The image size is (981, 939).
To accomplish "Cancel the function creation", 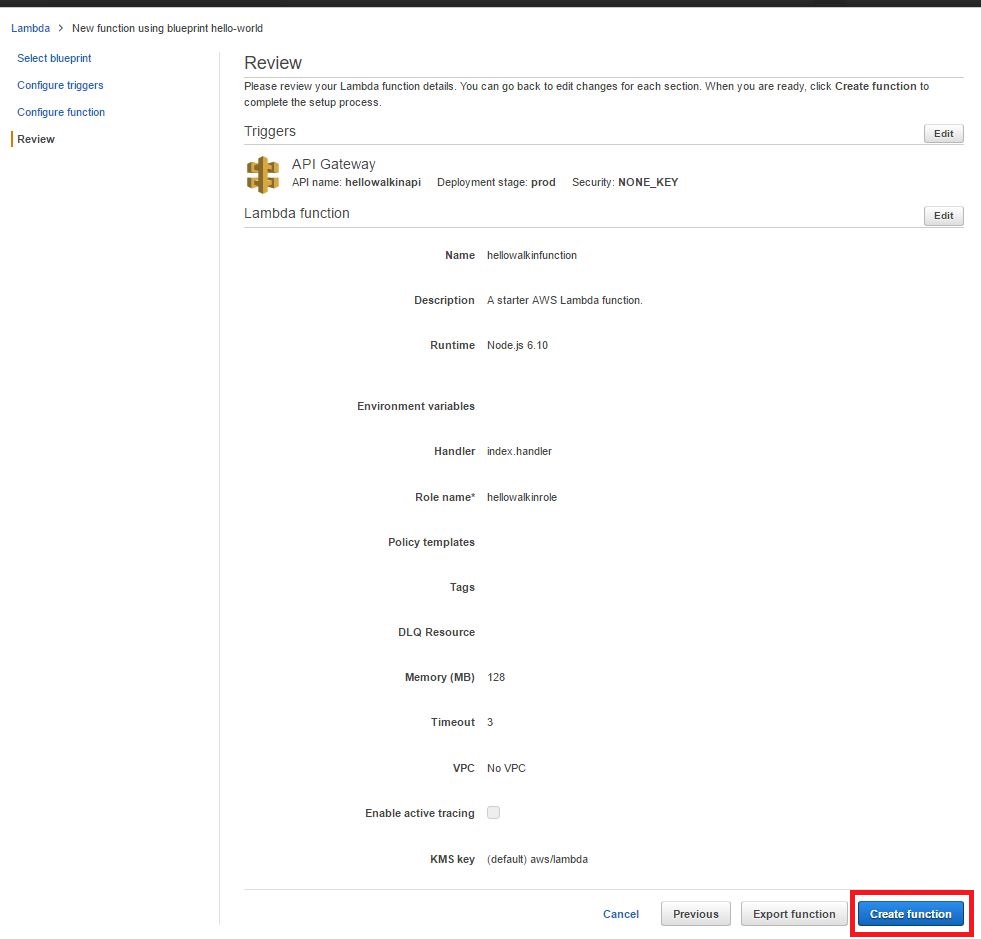I will (x=620, y=913).
